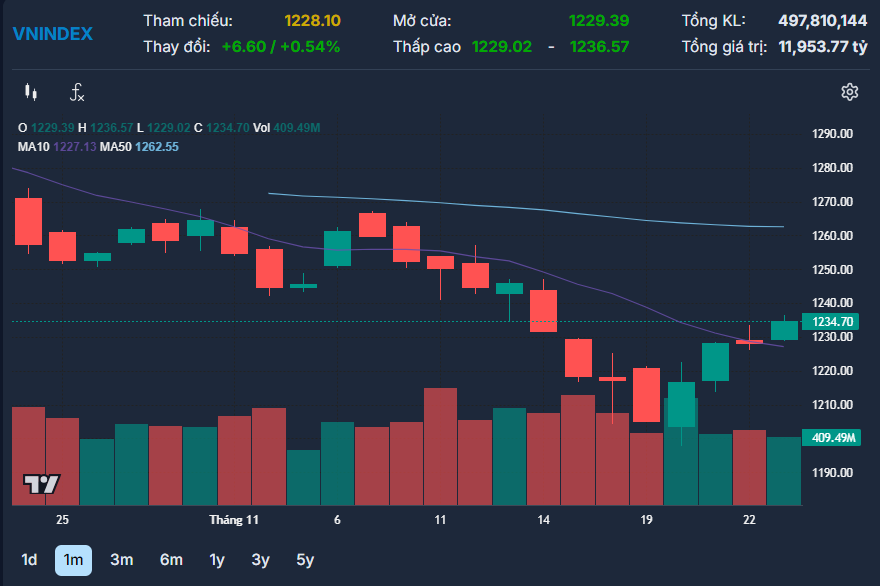The height and width of the screenshot is (586, 880).
Task: Select the MA10 indicator legend
Action: [x=56, y=147]
